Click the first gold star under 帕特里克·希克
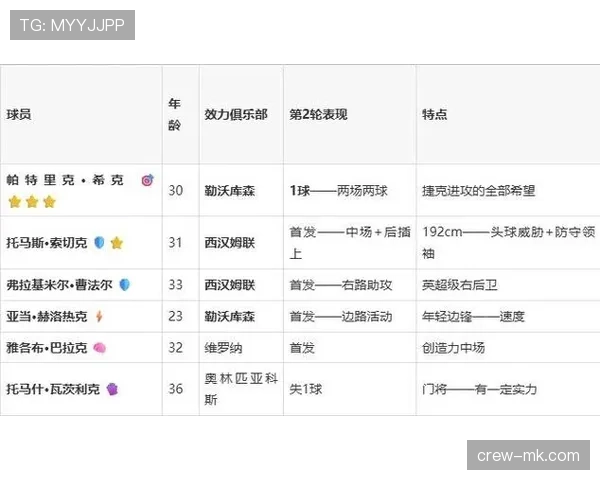 pyautogui.click(x=15, y=201)
